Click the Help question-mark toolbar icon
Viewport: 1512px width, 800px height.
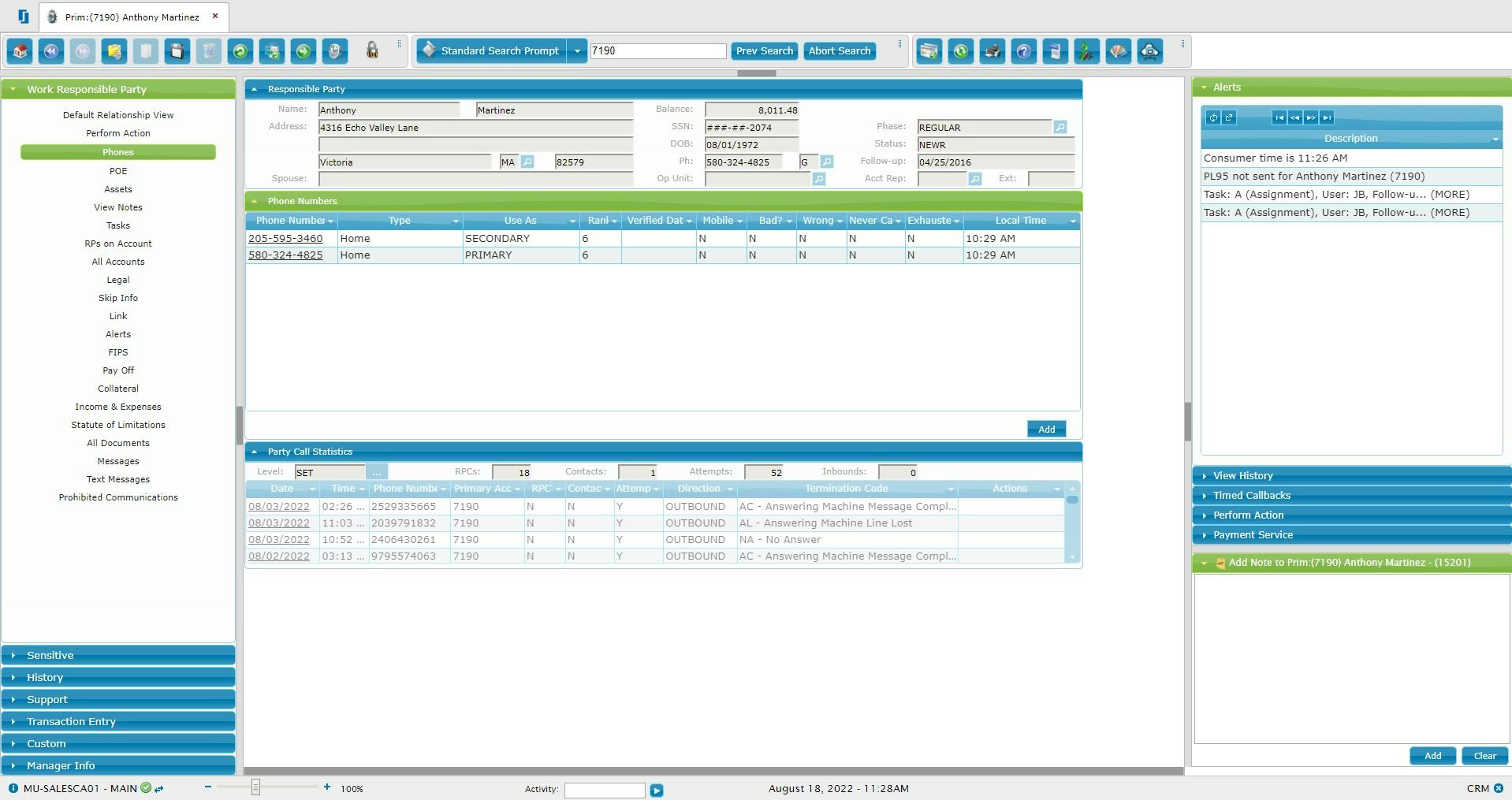pos(1023,51)
